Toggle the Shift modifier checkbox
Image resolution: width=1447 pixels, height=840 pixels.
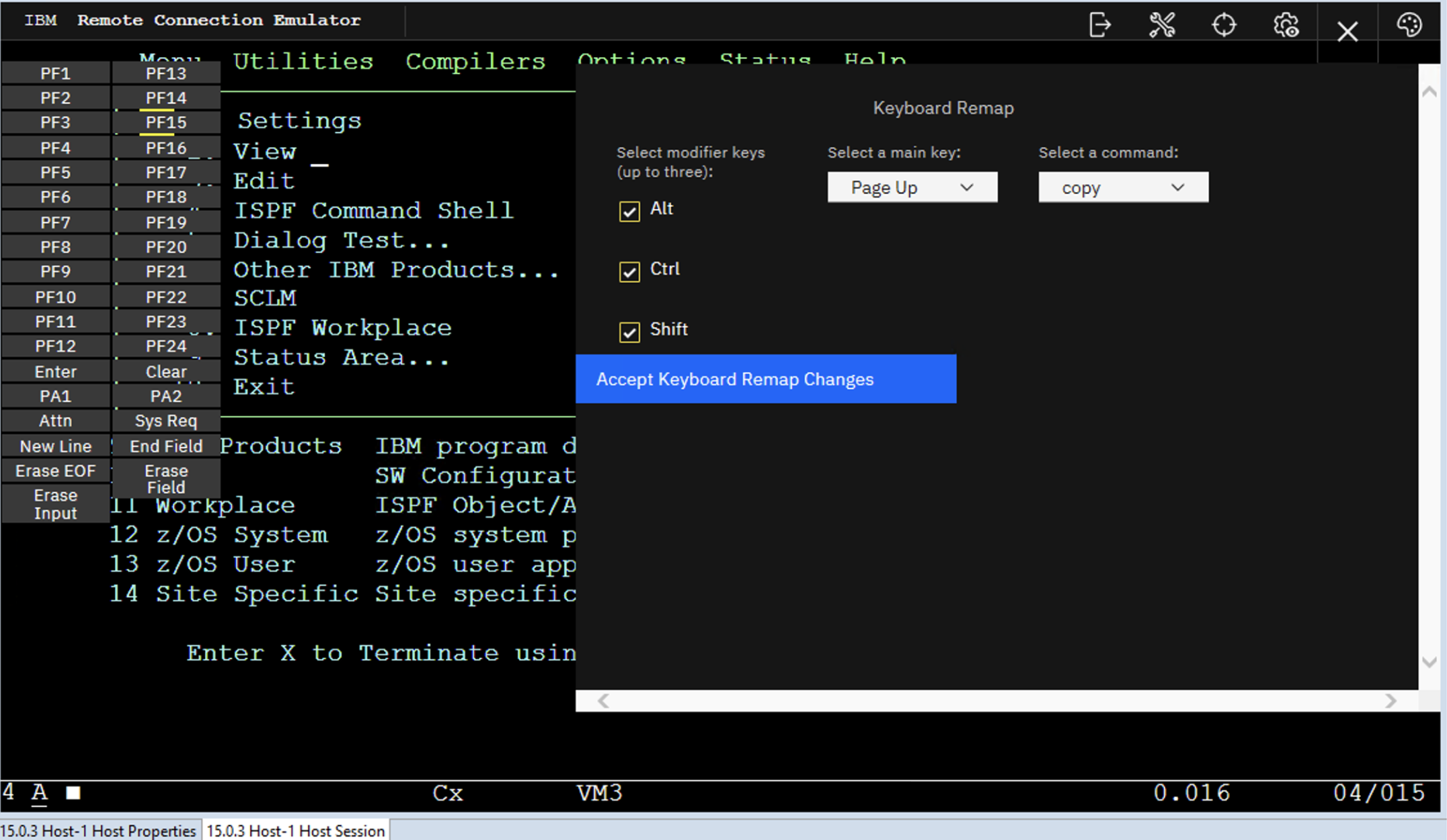(x=629, y=332)
